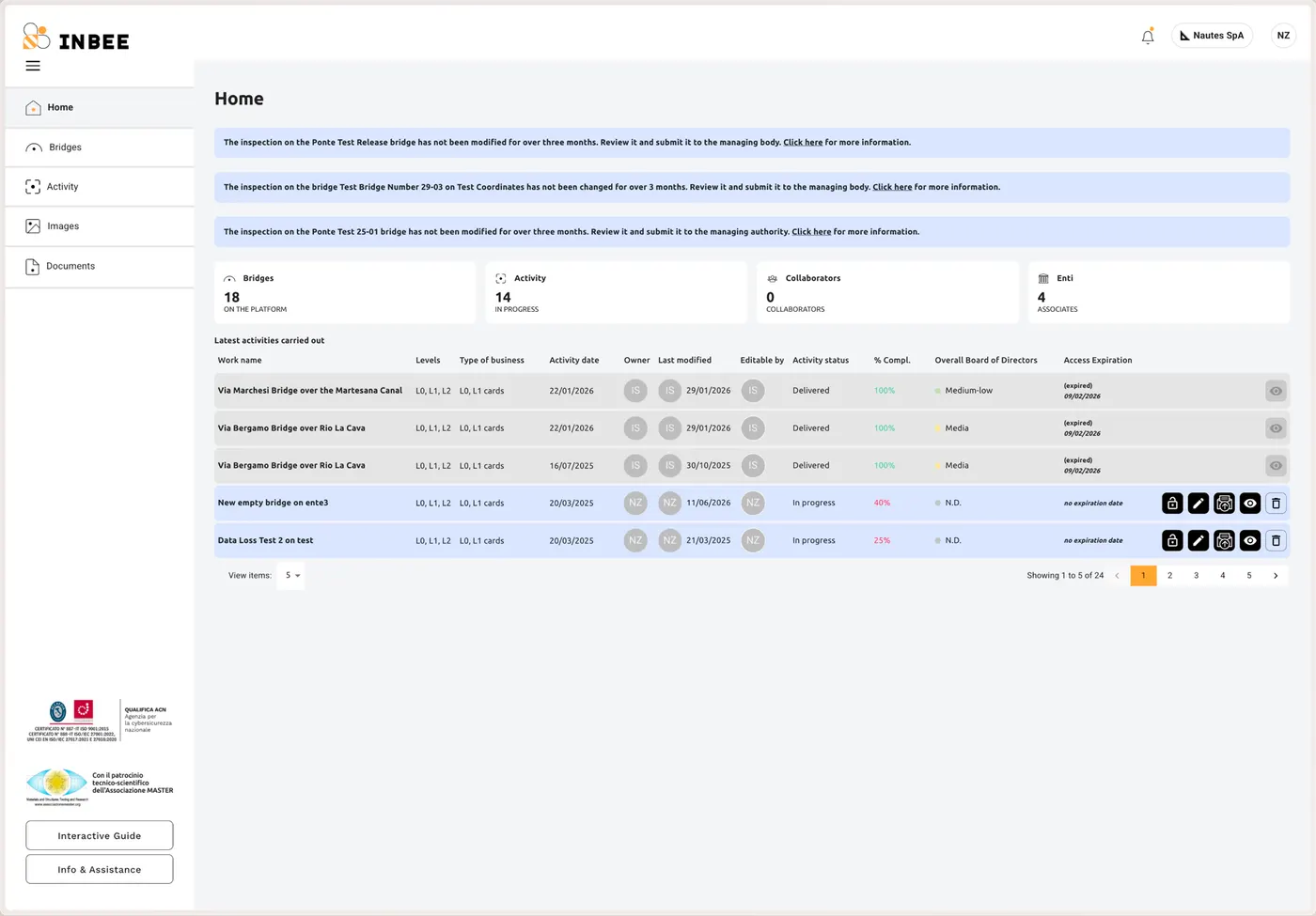
Task: Click the Bridges card icon
Action: point(229,279)
